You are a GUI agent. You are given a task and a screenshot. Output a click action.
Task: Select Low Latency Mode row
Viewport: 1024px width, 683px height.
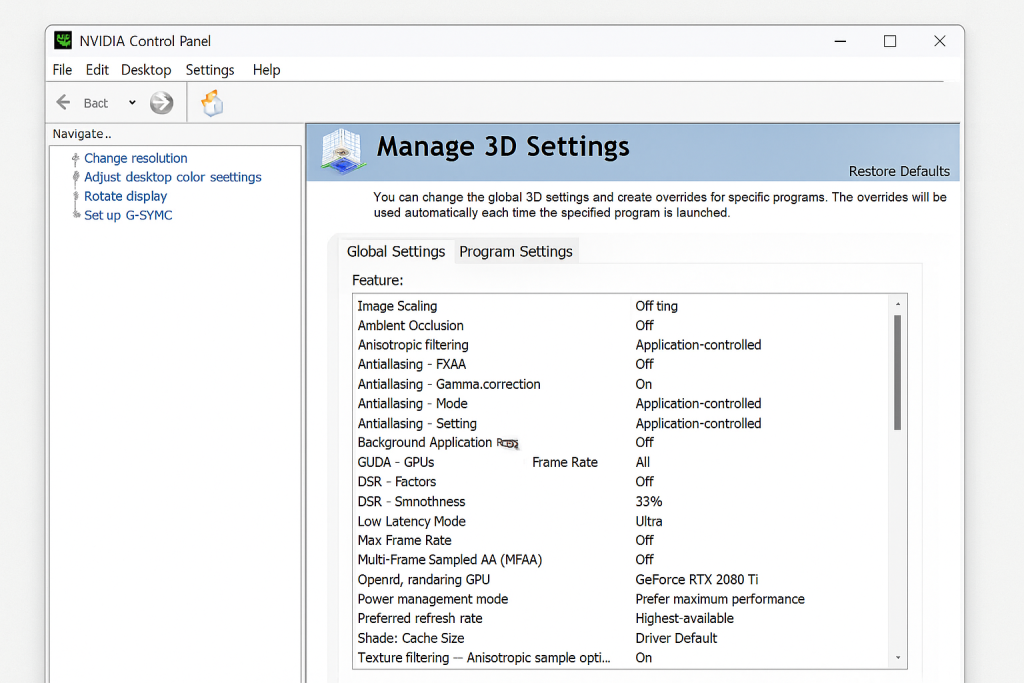(x=620, y=521)
